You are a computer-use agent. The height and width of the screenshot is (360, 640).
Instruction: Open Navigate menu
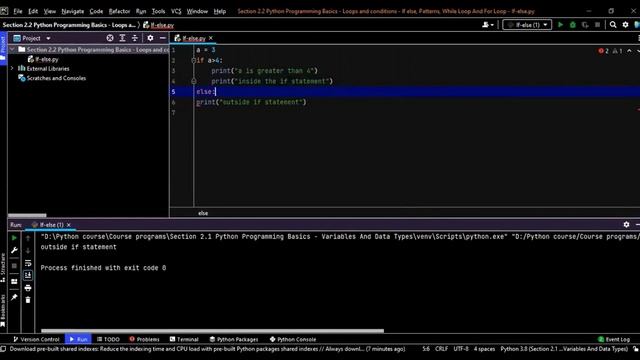(73, 11)
